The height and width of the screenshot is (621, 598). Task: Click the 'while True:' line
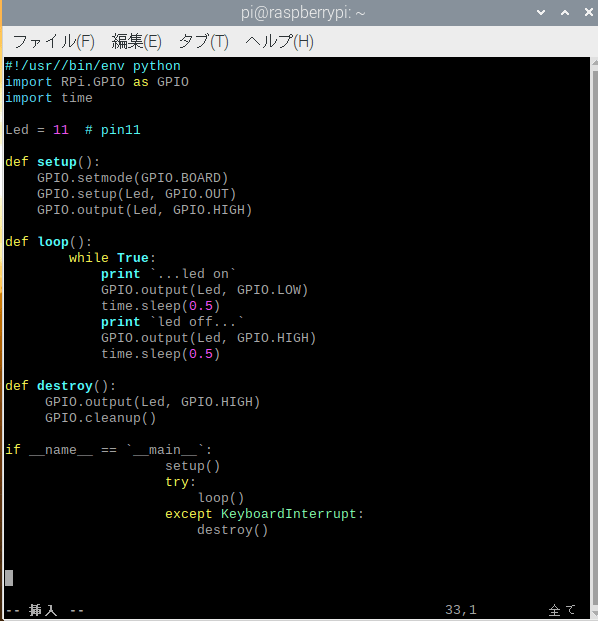pos(112,258)
